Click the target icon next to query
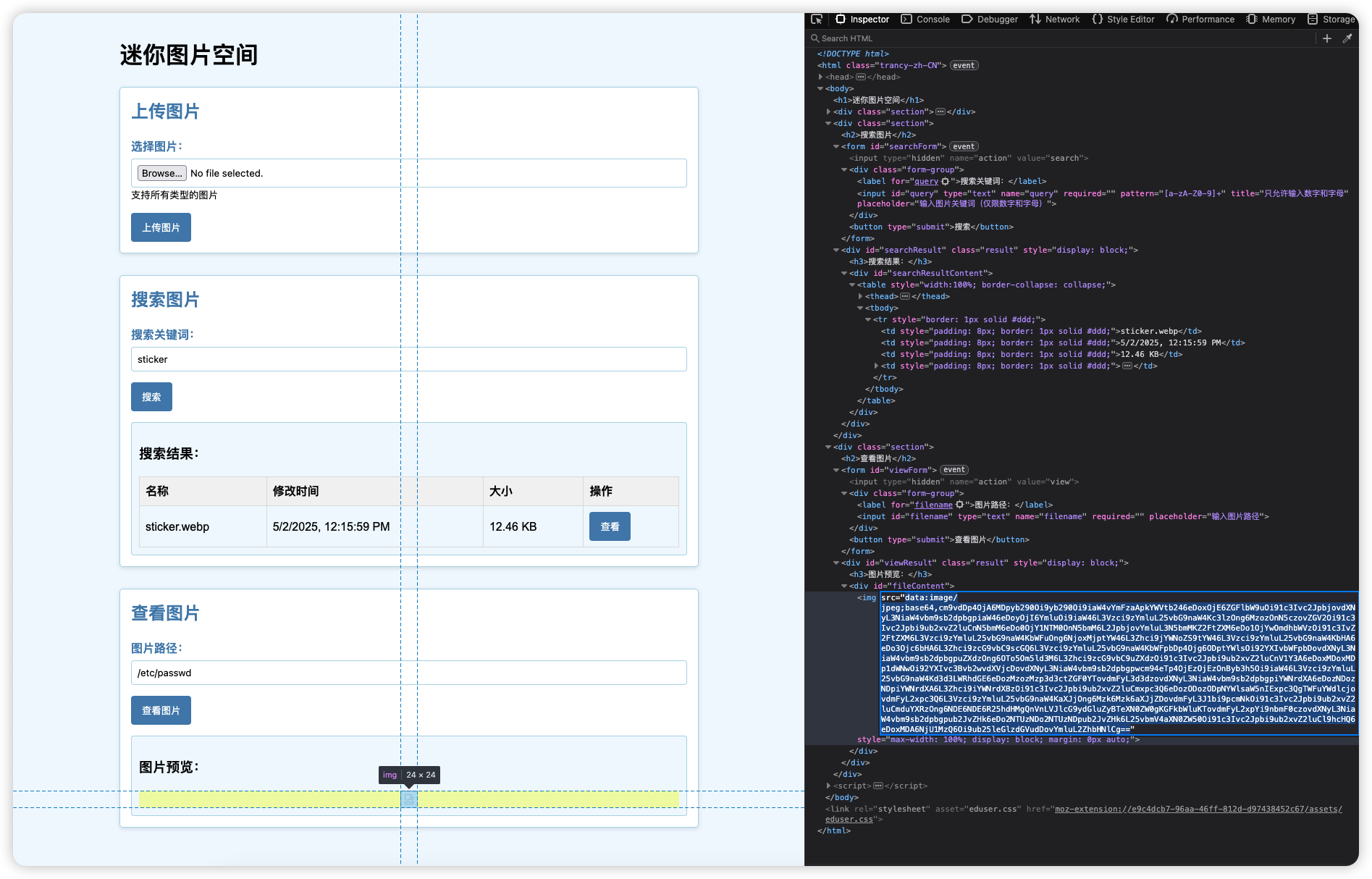The image size is (1372, 879). click(x=945, y=181)
